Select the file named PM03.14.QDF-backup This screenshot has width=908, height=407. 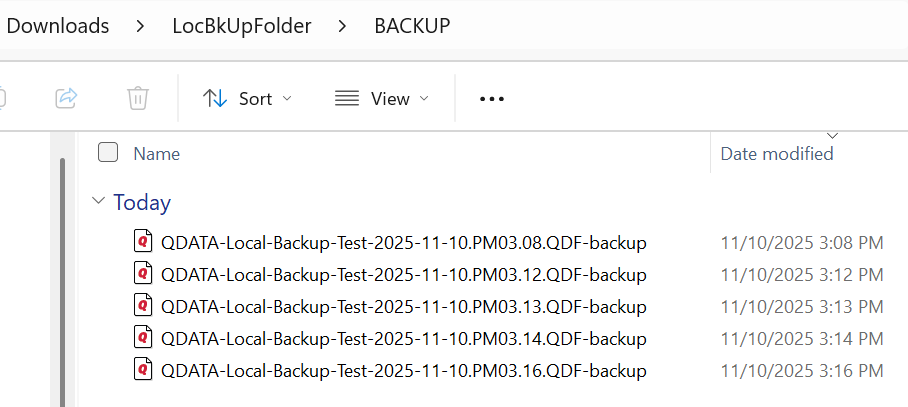coord(404,338)
